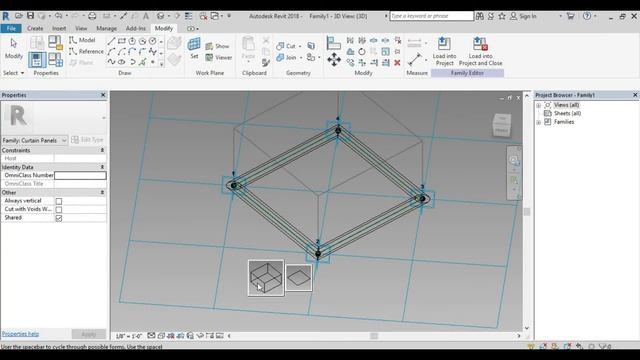Click the favorites star icon
The height and width of the screenshot is (360, 640).
click(502, 16)
